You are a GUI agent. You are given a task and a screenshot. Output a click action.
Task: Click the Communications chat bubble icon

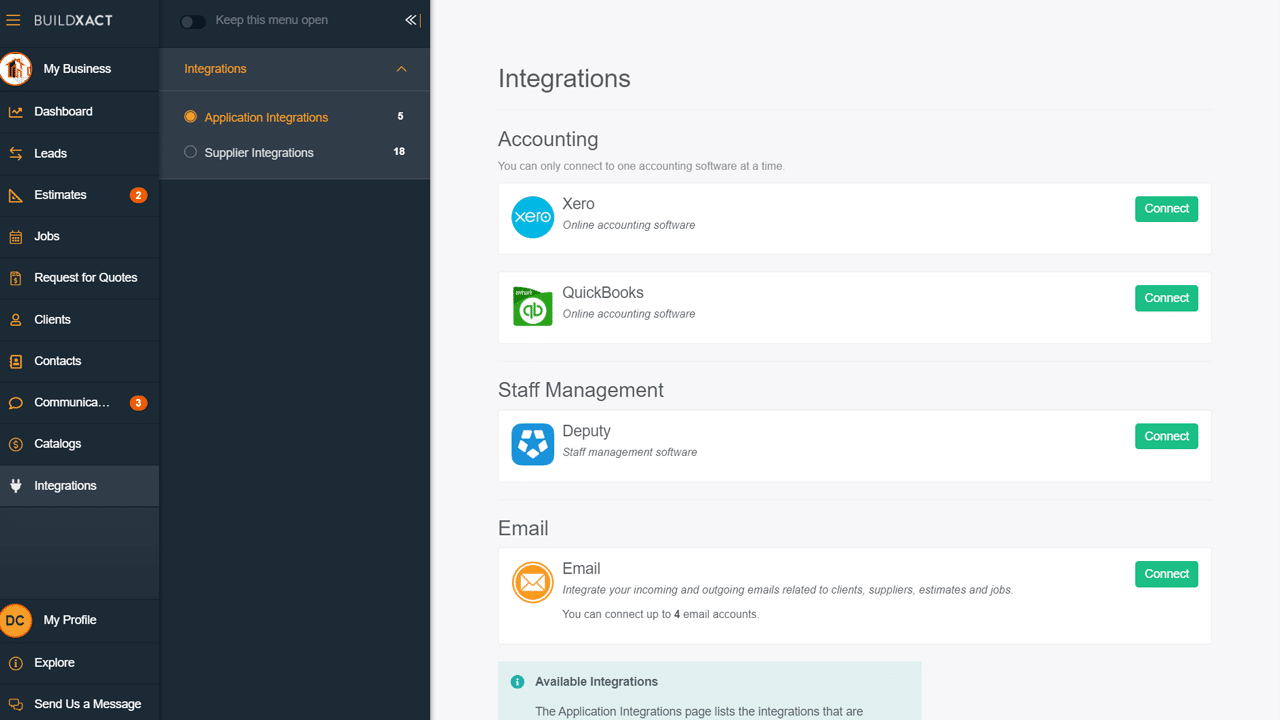(x=16, y=403)
